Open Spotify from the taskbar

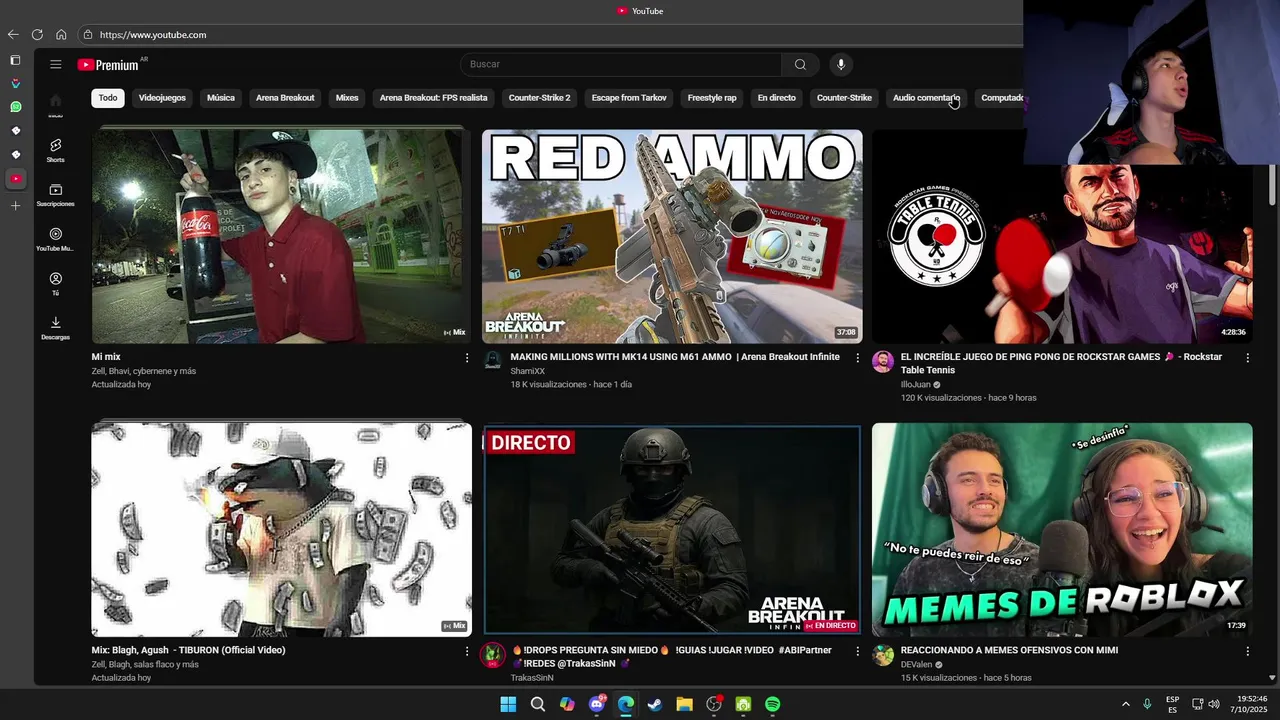click(773, 704)
